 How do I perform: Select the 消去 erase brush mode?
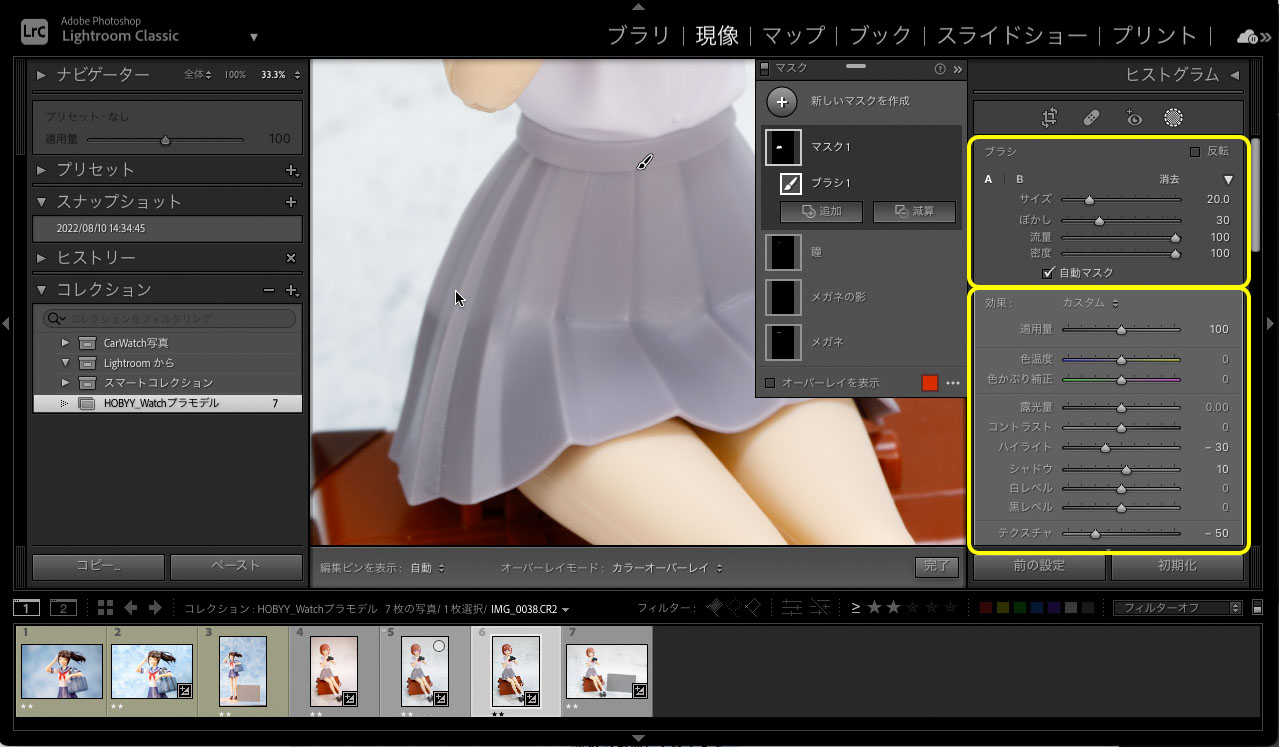click(x=1169, y=180)
